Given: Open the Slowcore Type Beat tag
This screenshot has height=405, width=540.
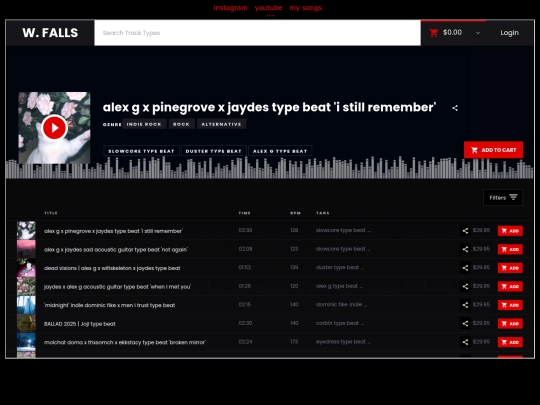Looking at the screenshot, I should [x=141, y=151].
